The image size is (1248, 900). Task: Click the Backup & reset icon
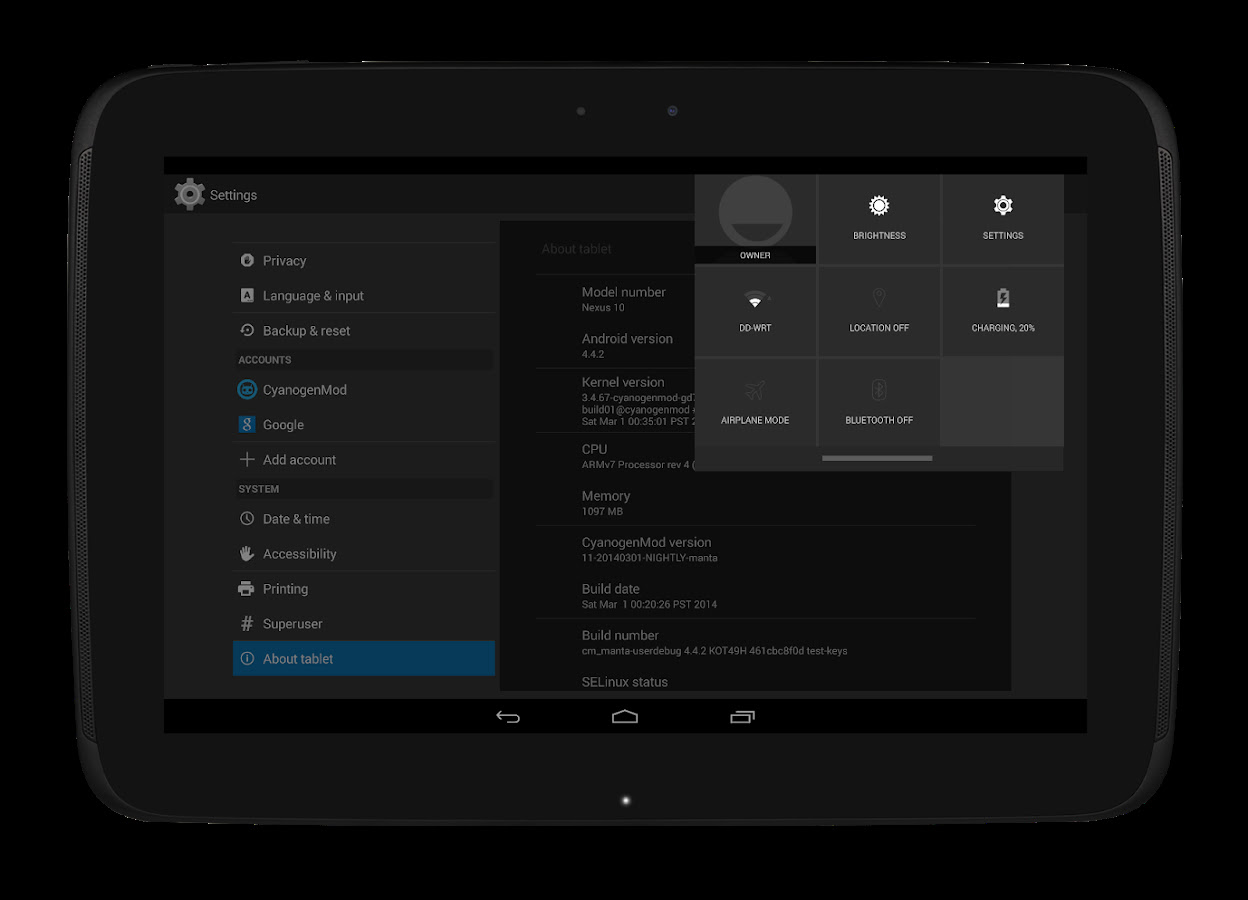click(x=247, y=330)
